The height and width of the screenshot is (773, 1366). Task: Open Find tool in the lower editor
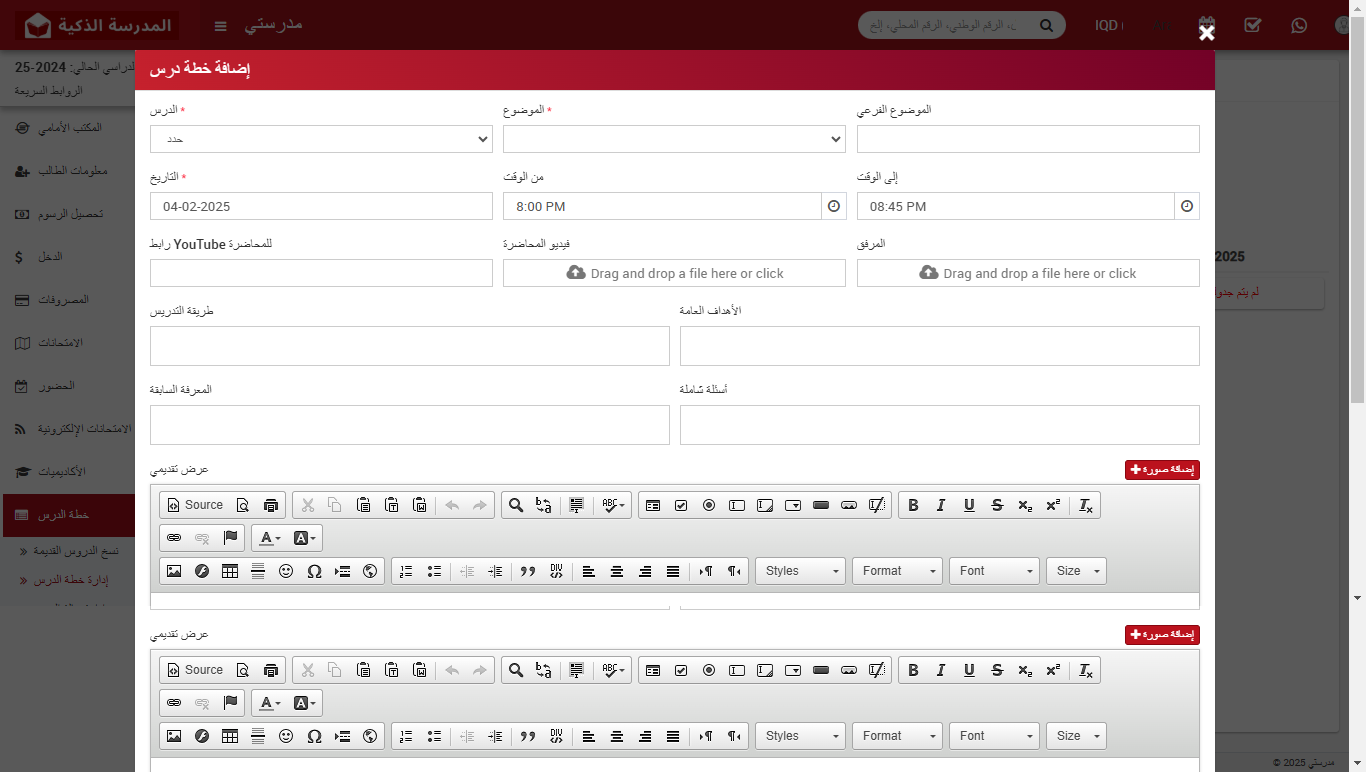pos(516,670)
